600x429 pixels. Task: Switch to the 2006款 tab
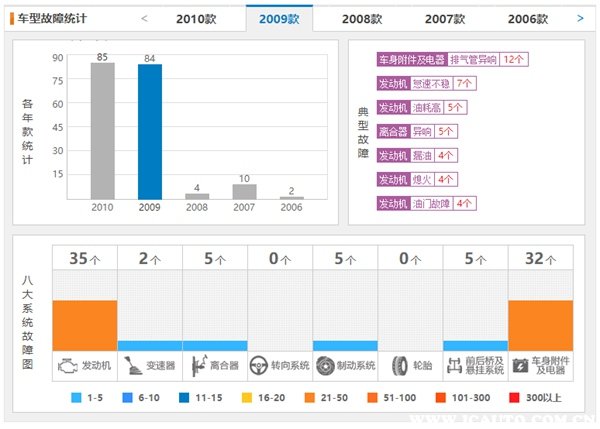(527, 19)
